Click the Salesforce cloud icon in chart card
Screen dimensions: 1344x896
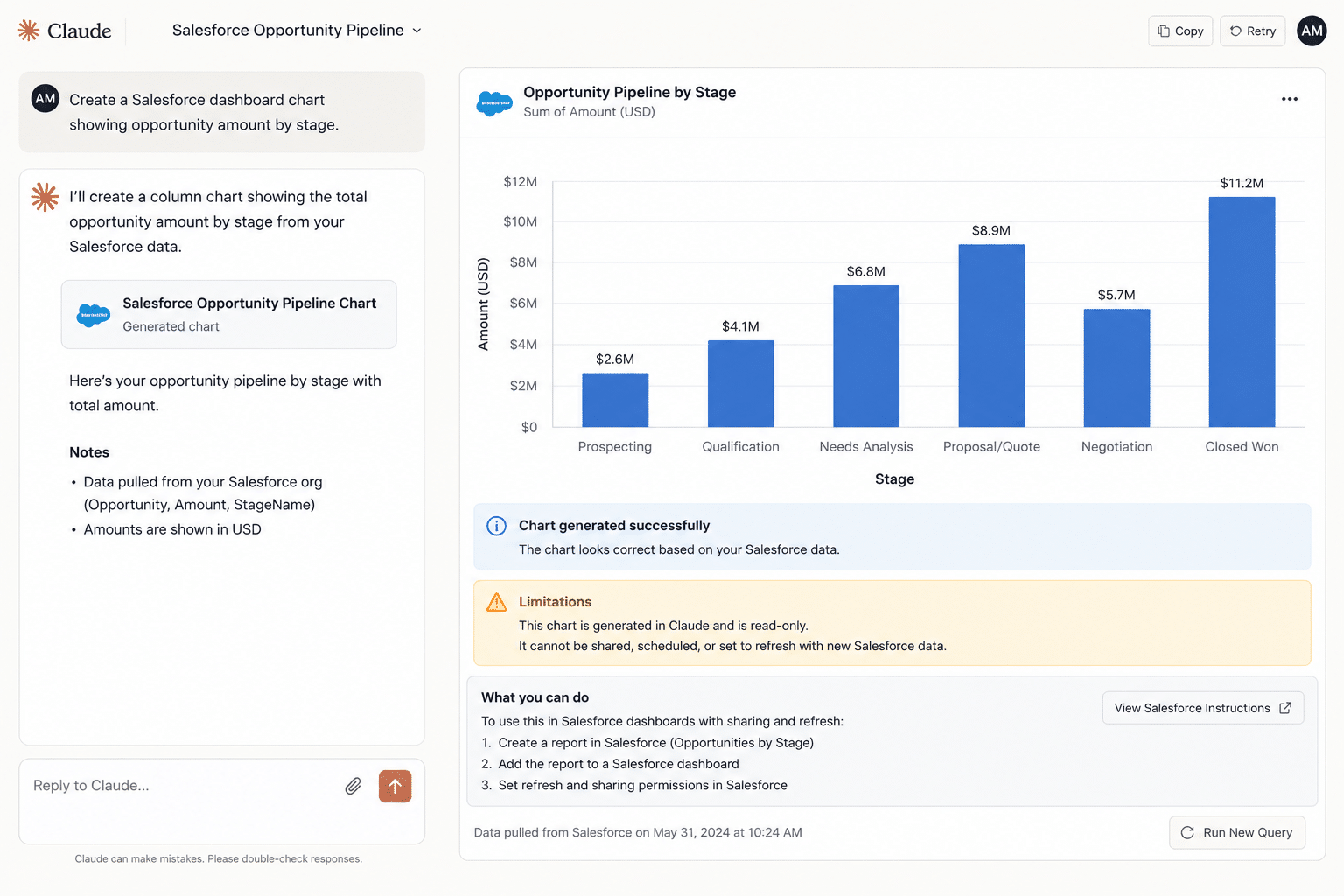[94, 315]
